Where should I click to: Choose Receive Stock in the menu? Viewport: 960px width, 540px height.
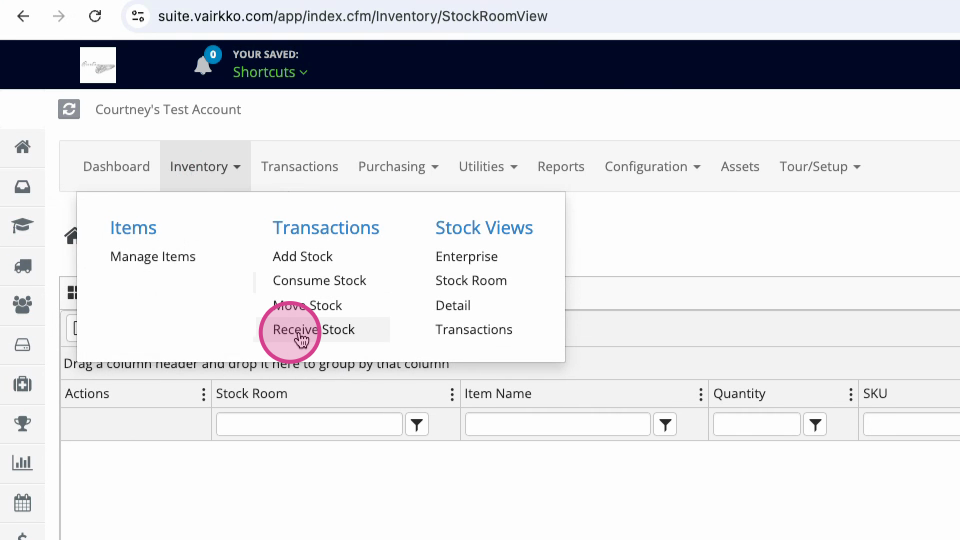tap(313, 329)
